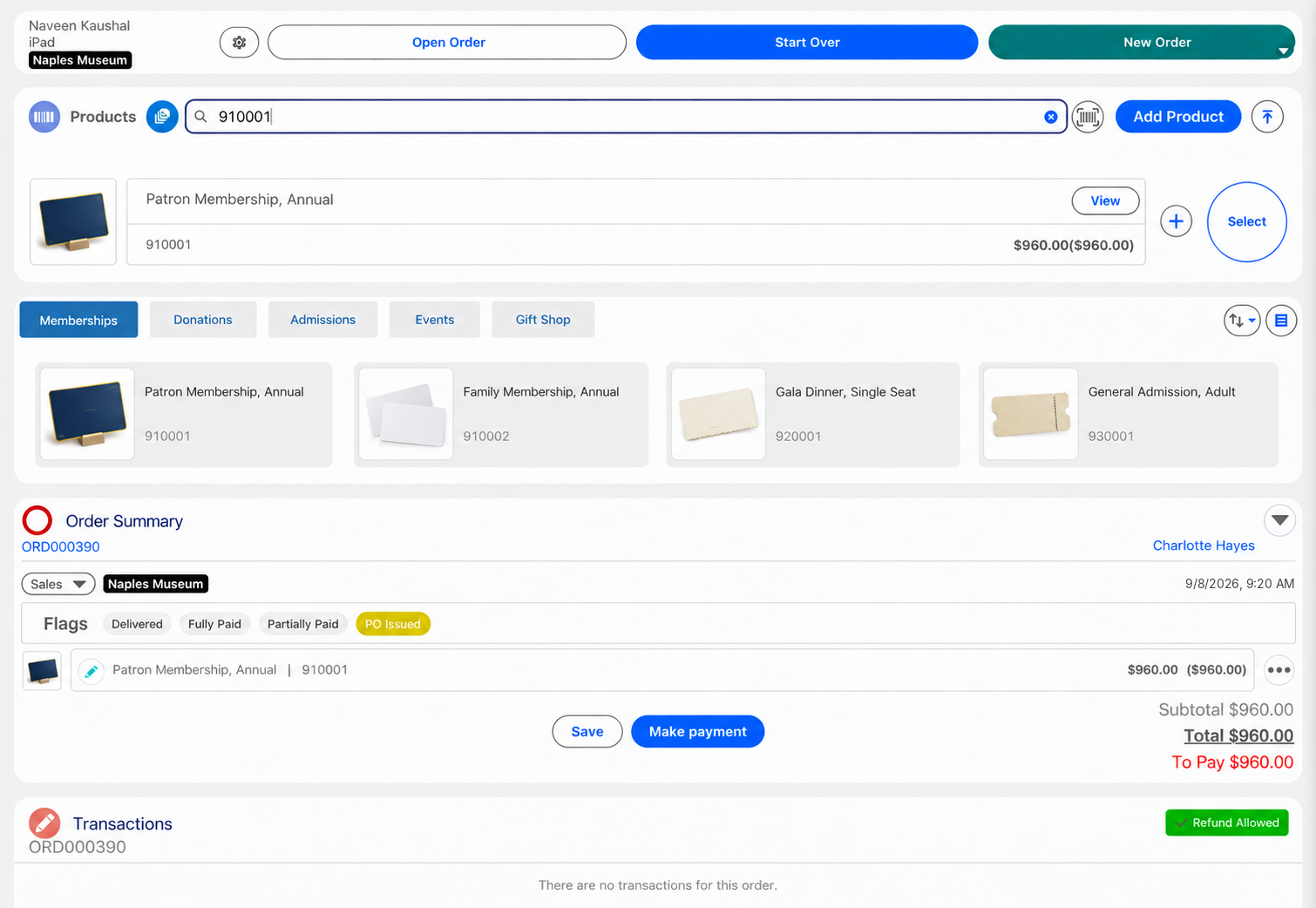Clear the product search field
The width and height of the screenshot is (1316, 908).
point(1051,117)
